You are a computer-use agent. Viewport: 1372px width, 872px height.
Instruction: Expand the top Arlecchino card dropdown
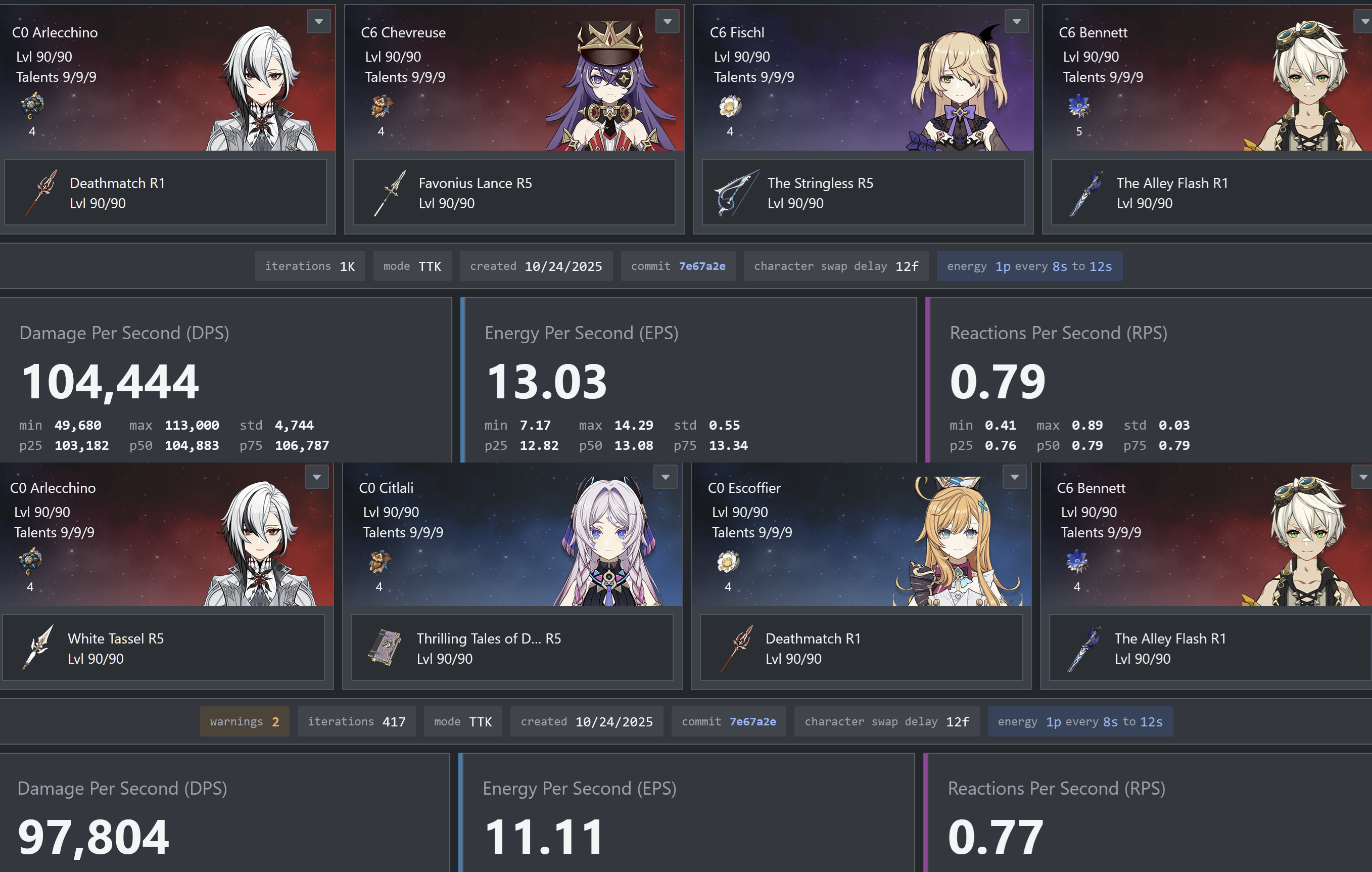[318, 22]
